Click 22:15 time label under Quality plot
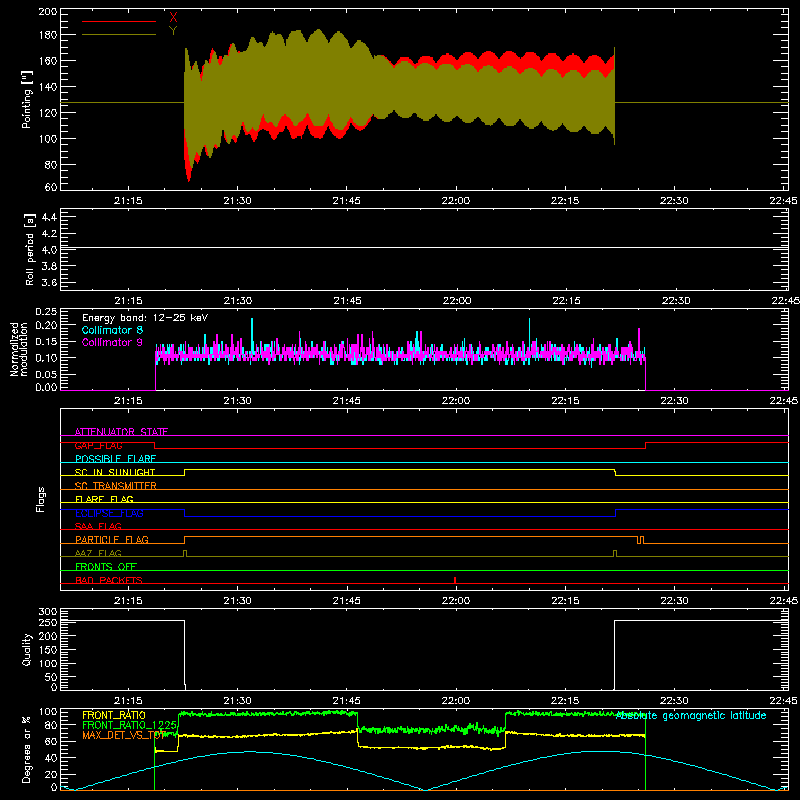Image resolution: width=800 pixels, height=800 pixels. pyautogui.click(x=565, y=701)
